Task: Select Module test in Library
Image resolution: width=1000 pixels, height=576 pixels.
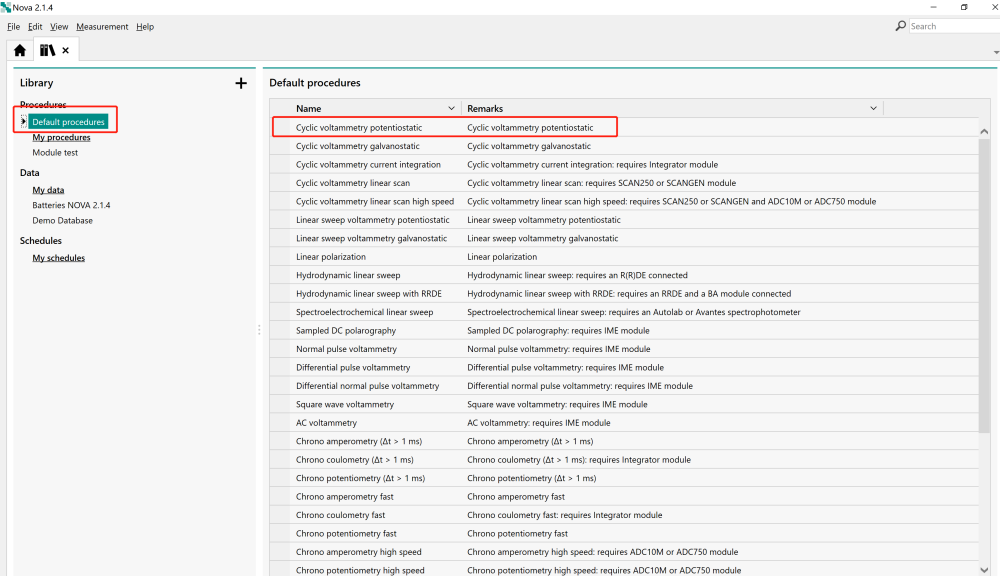Action: (55, 152)
